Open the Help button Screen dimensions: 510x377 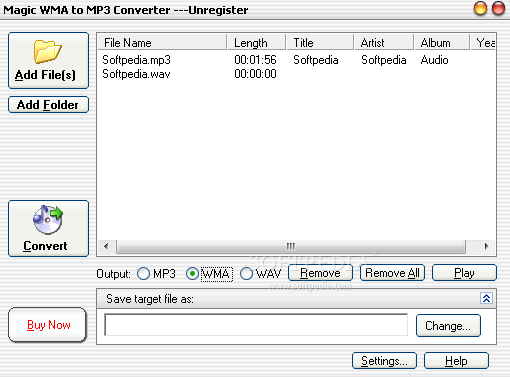pyautogui.click(x=456, y=361)
